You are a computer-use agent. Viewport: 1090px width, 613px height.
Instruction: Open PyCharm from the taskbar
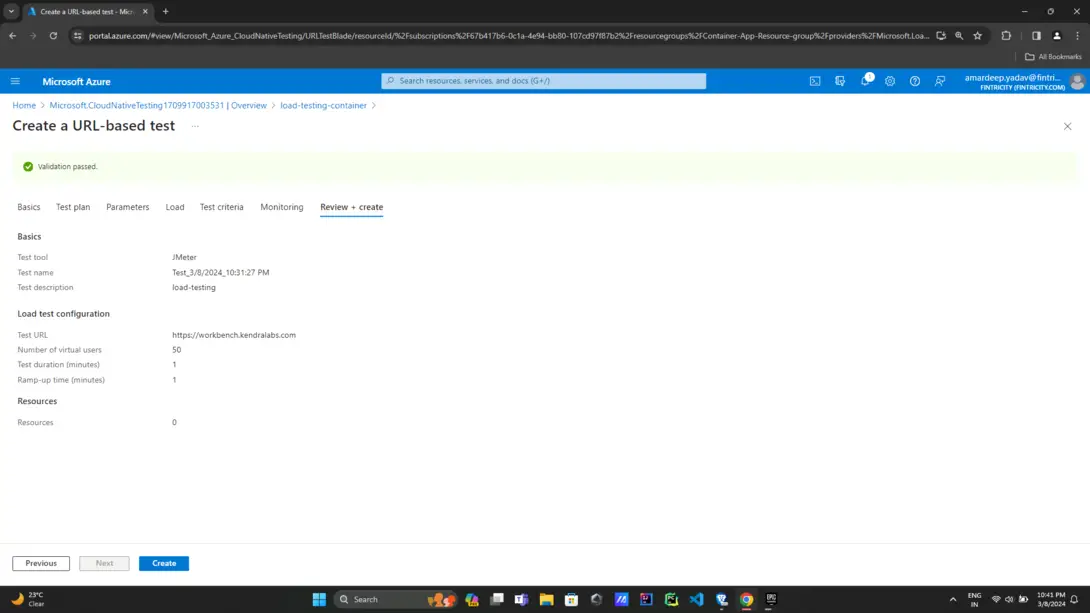pyautogui.click(x=670, y=599)
